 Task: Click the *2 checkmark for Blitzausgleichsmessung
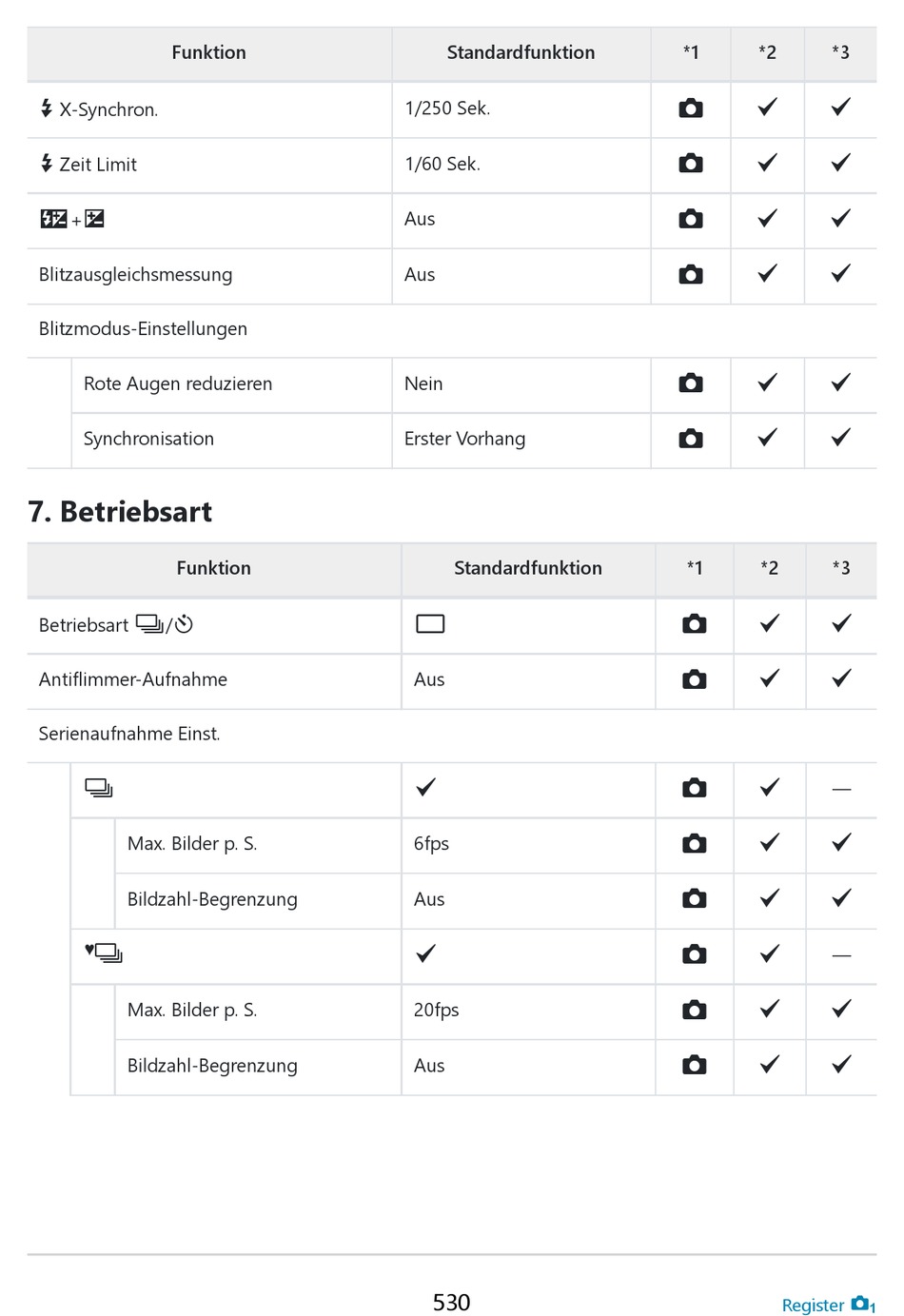coord(767,274)
